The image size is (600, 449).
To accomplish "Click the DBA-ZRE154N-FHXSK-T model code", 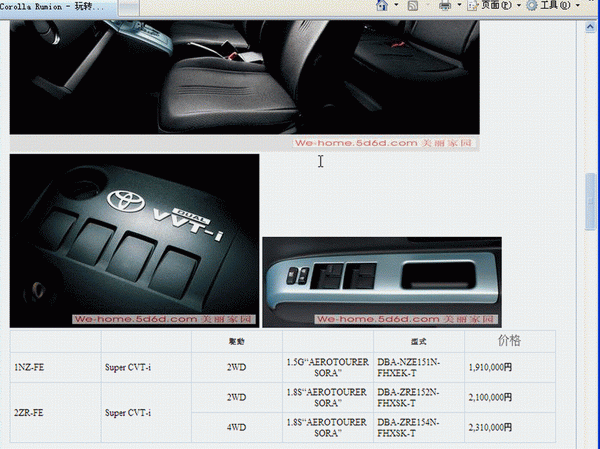I will click(x=408, y=428).
